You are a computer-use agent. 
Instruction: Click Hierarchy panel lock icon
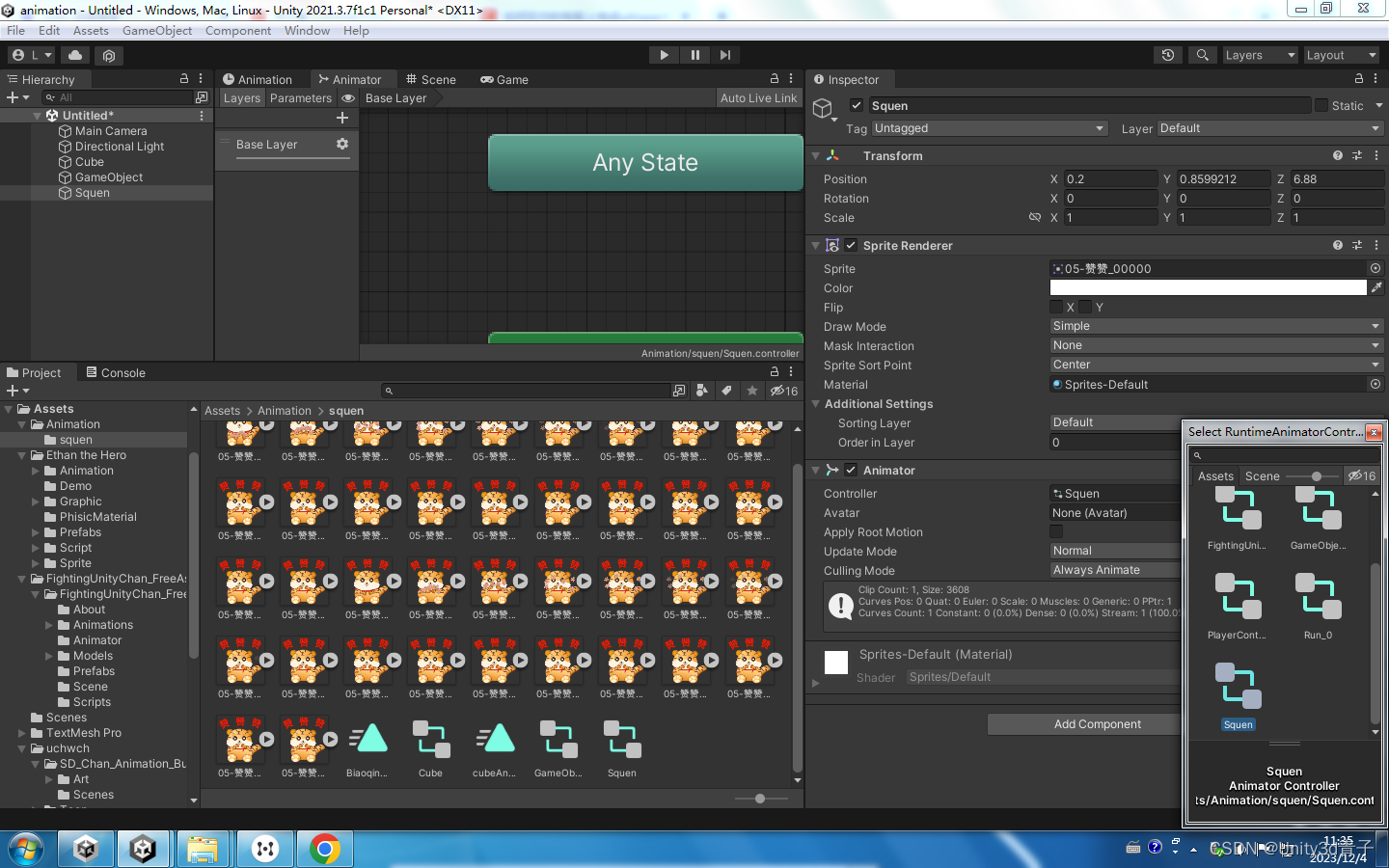point(184,78)
